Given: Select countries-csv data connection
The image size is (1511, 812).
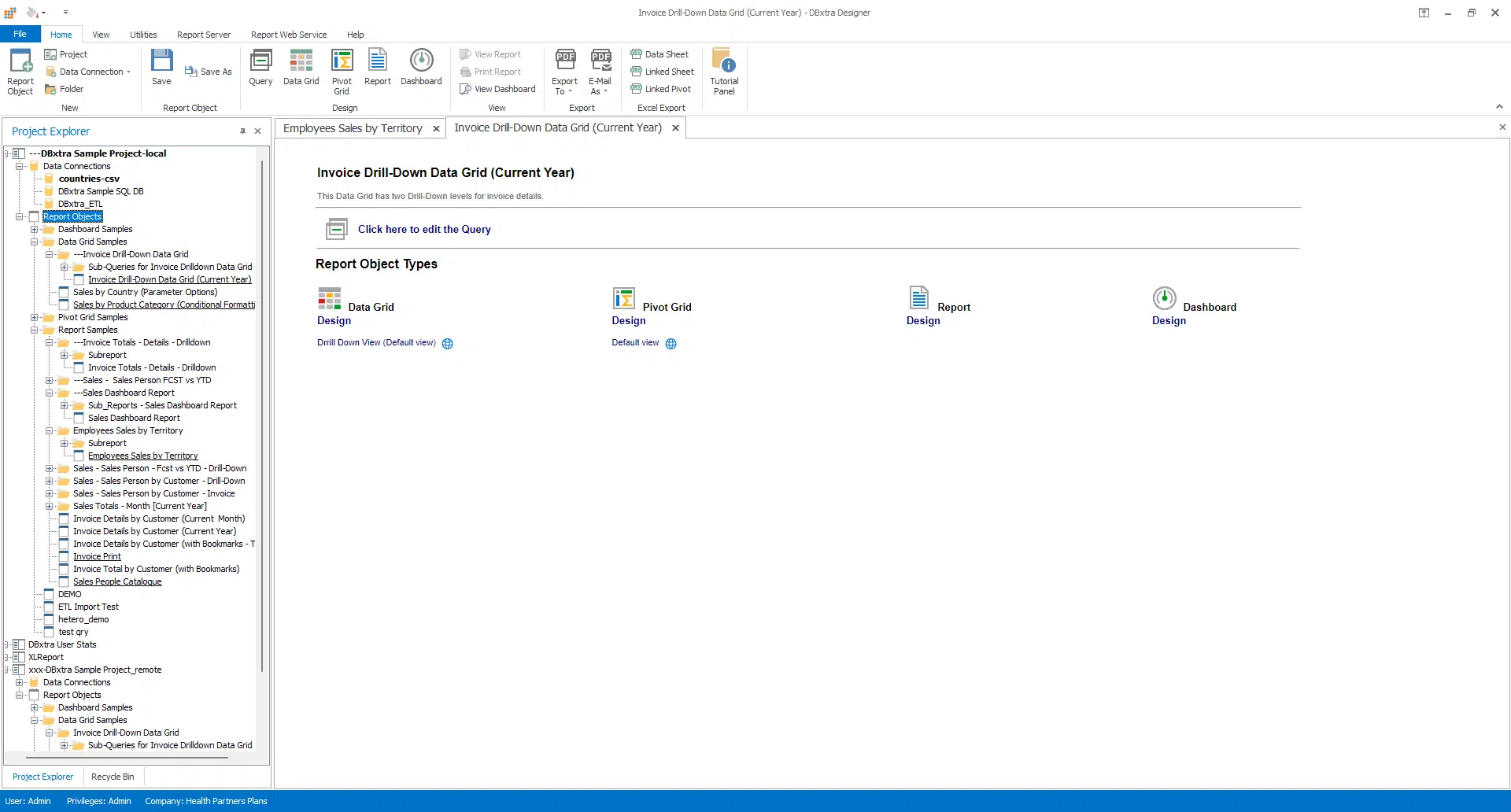Looking at the screenshot, I should click(89, 179).
